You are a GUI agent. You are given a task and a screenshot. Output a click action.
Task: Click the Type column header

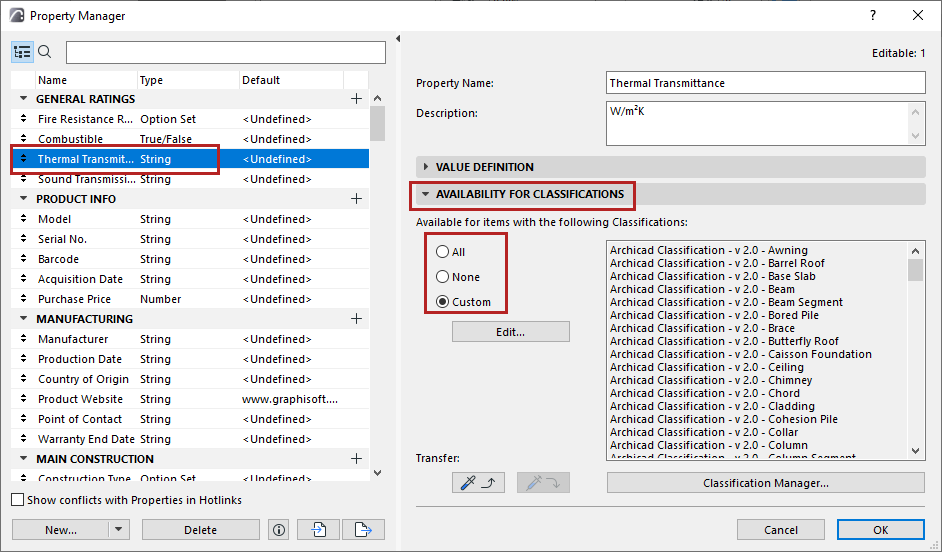click(x=188, y=80)
